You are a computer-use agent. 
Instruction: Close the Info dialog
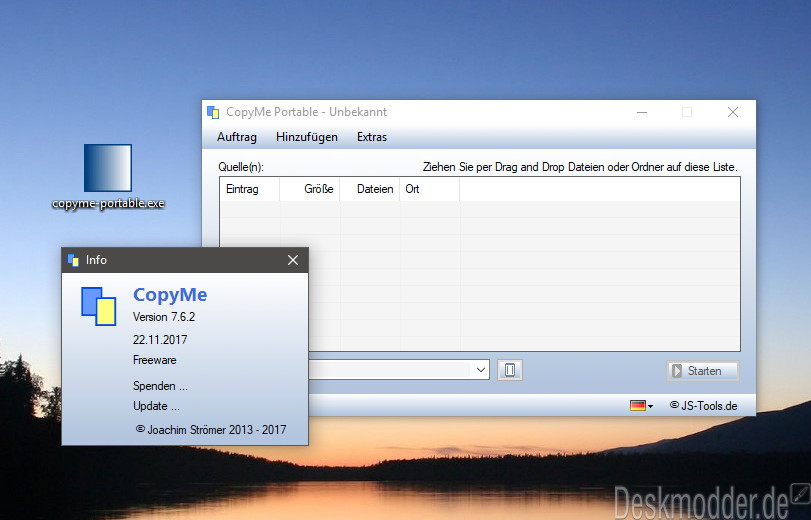click(x=293, y=260)
